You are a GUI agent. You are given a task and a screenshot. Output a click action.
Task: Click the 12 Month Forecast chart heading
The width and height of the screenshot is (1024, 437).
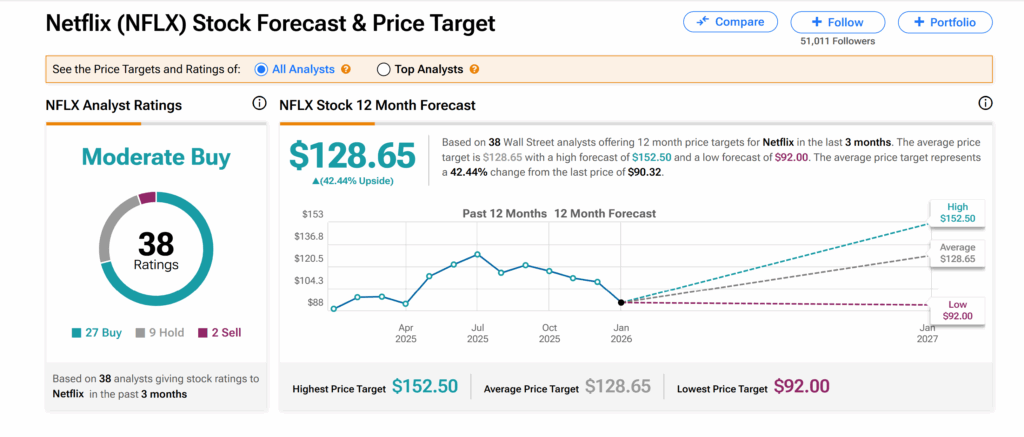click(605, 214)
